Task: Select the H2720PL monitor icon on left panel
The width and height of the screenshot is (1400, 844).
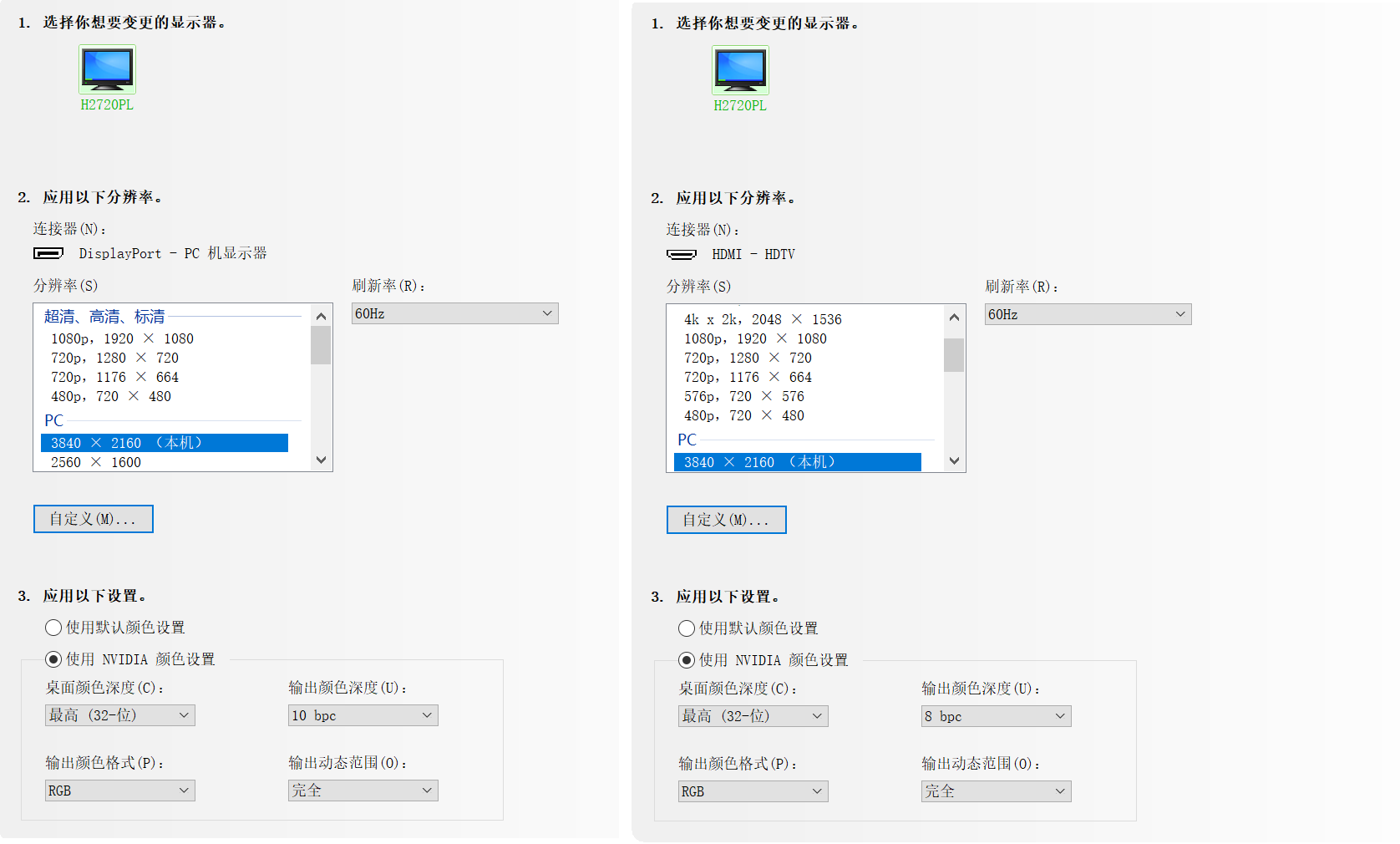Action: [x=106, y=71]
